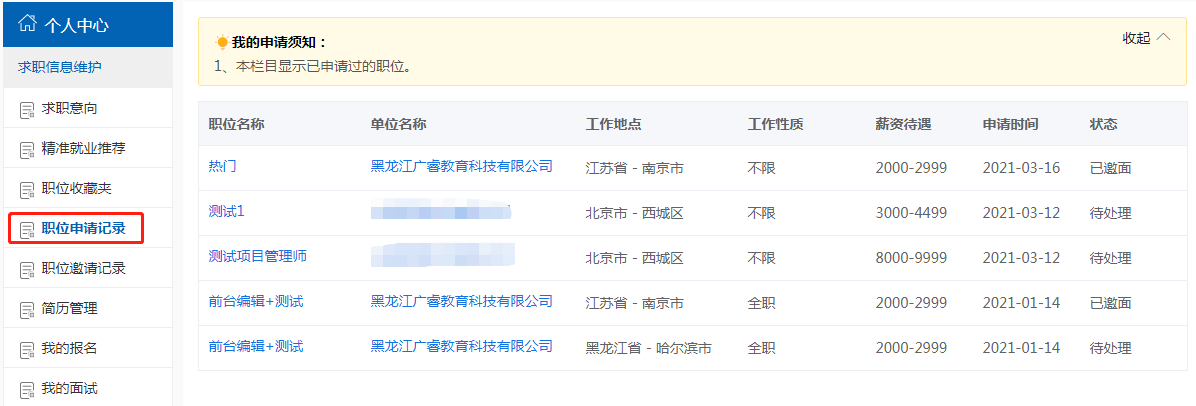Select 我的面试 sidebar entry
This screenshot has height=406, width=1196.
coord(70,388)
